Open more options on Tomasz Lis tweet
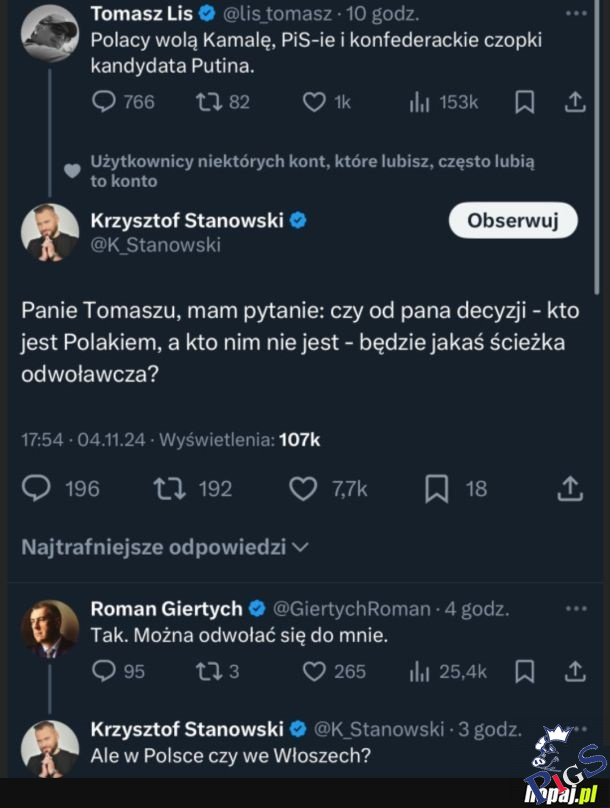This screenshot has width=610, height=808. pyautogui.click(x=576, y=15)
